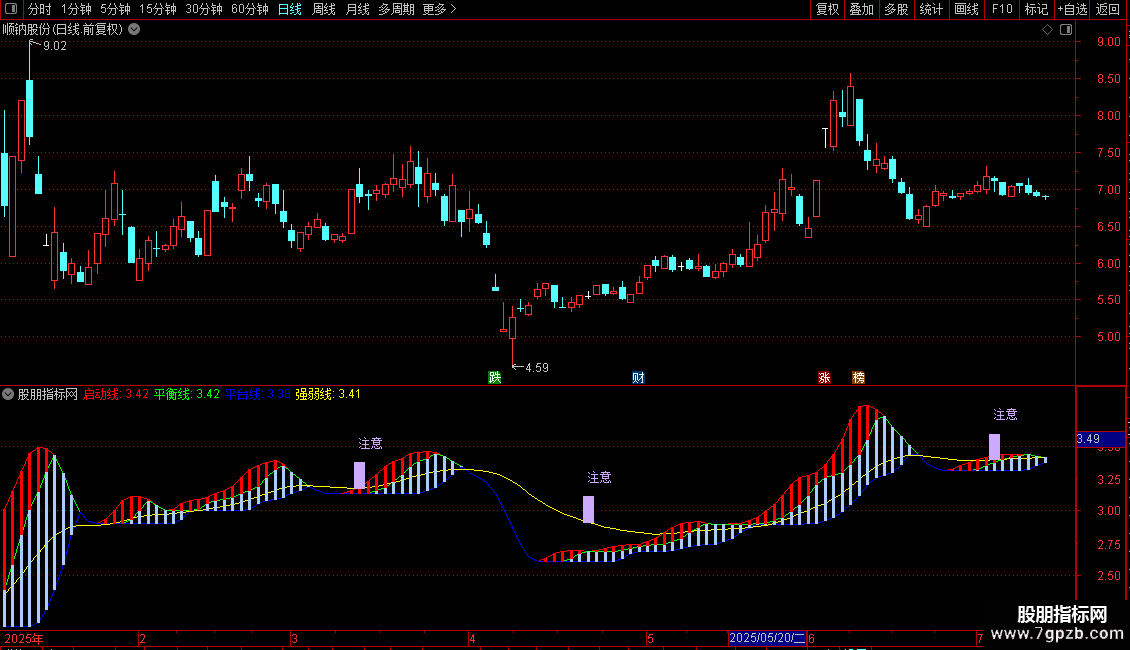Select the 60分钟 period tab
The height and width of the screenshot is (650, 1130).
pos(250,9)
